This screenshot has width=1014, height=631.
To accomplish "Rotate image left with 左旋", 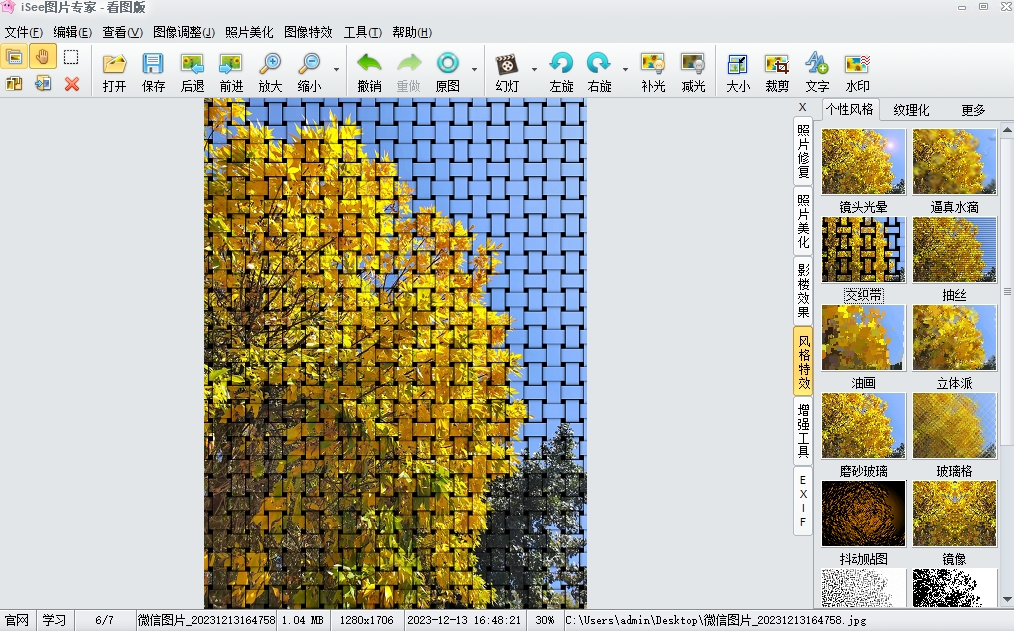I will click(x=561, y=72).
